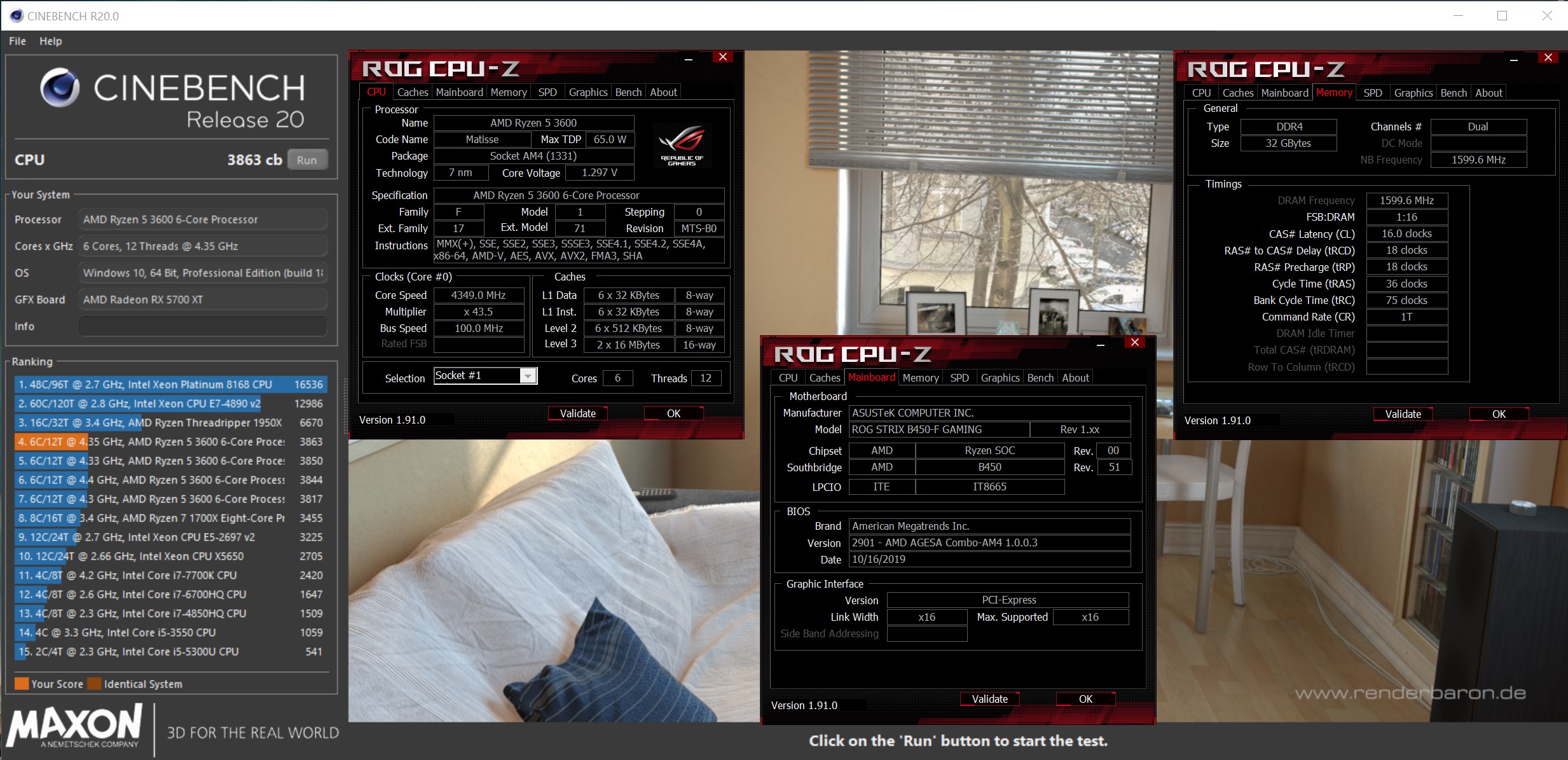Select highlighted ranking row scoring 3863
This screenshot has width=1568, height=760.
170,441
